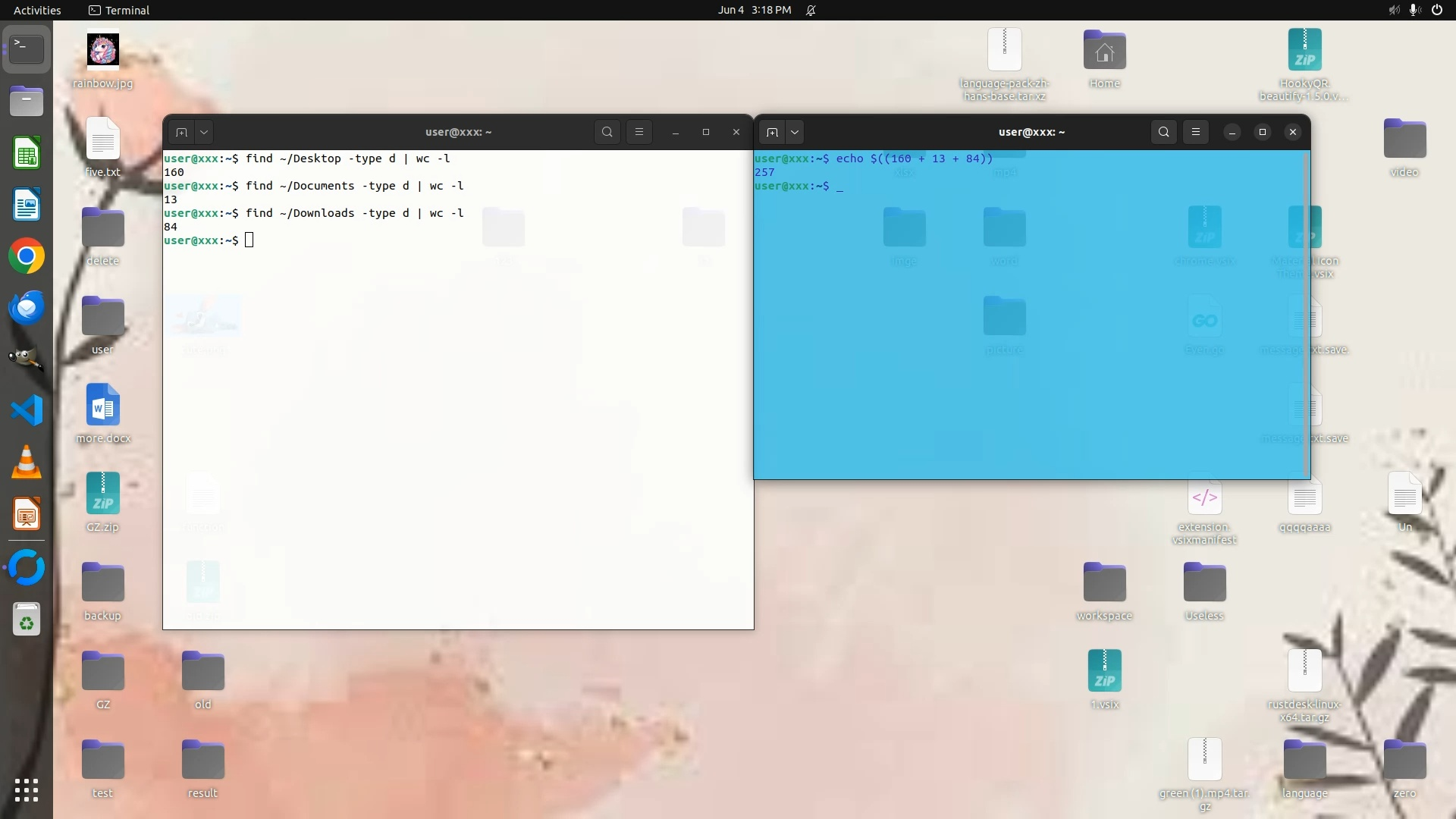The image size is (1456, 819).
Task: Click the new tab icon in right terminal
Action: 772,132
